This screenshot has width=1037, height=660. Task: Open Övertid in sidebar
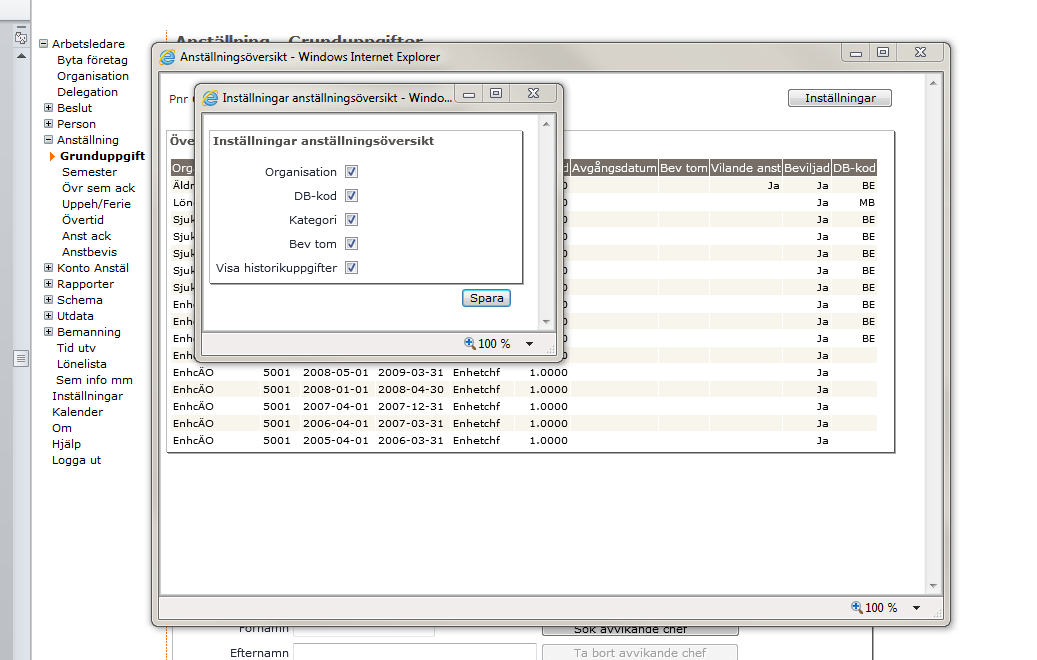click(83, 220)
